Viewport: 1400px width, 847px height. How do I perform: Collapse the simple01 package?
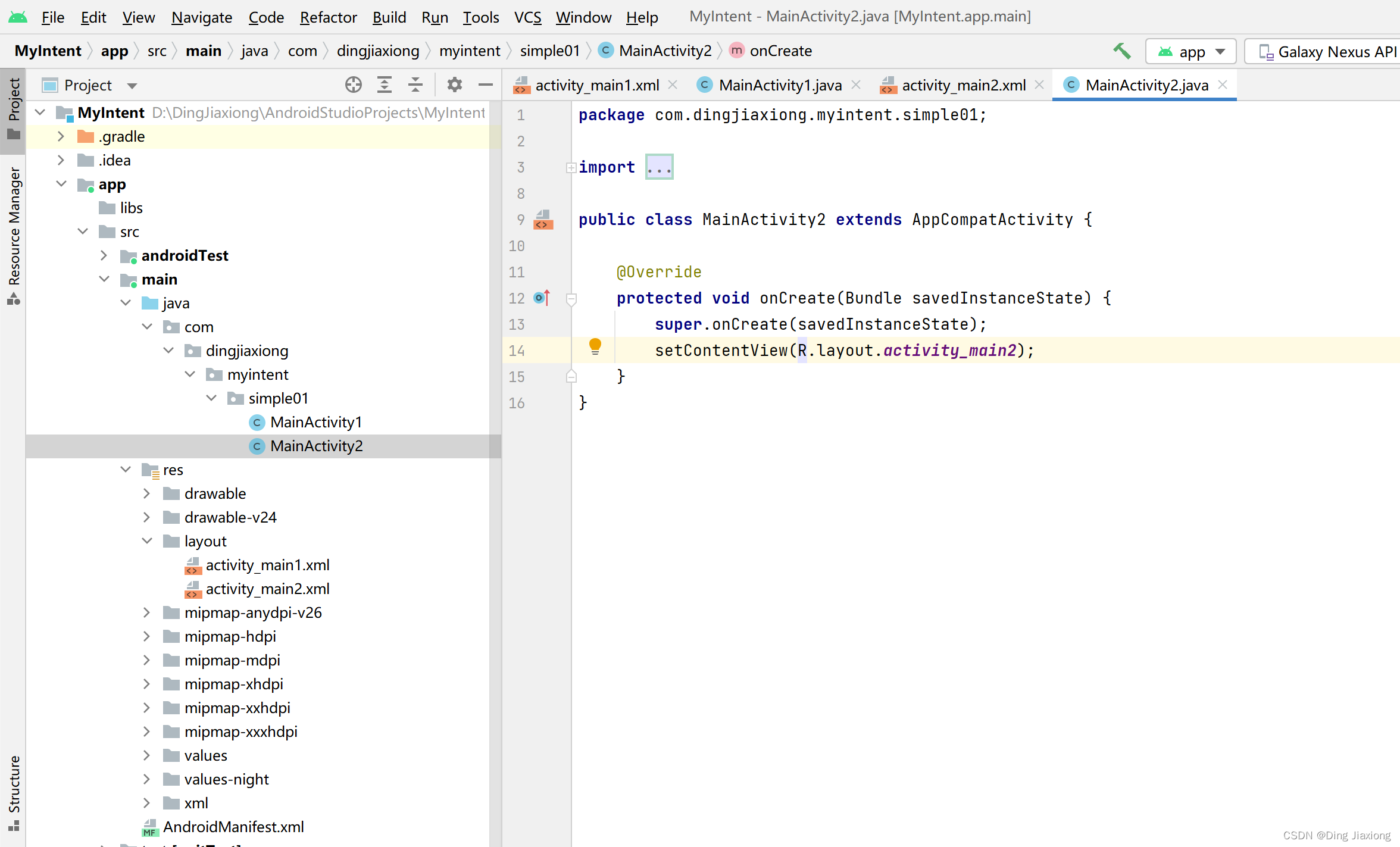pos(211,398)
